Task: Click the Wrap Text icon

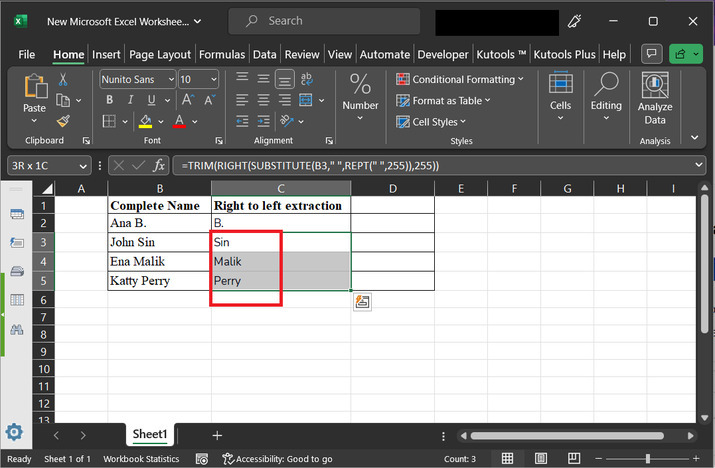Action: coord(306,79)
